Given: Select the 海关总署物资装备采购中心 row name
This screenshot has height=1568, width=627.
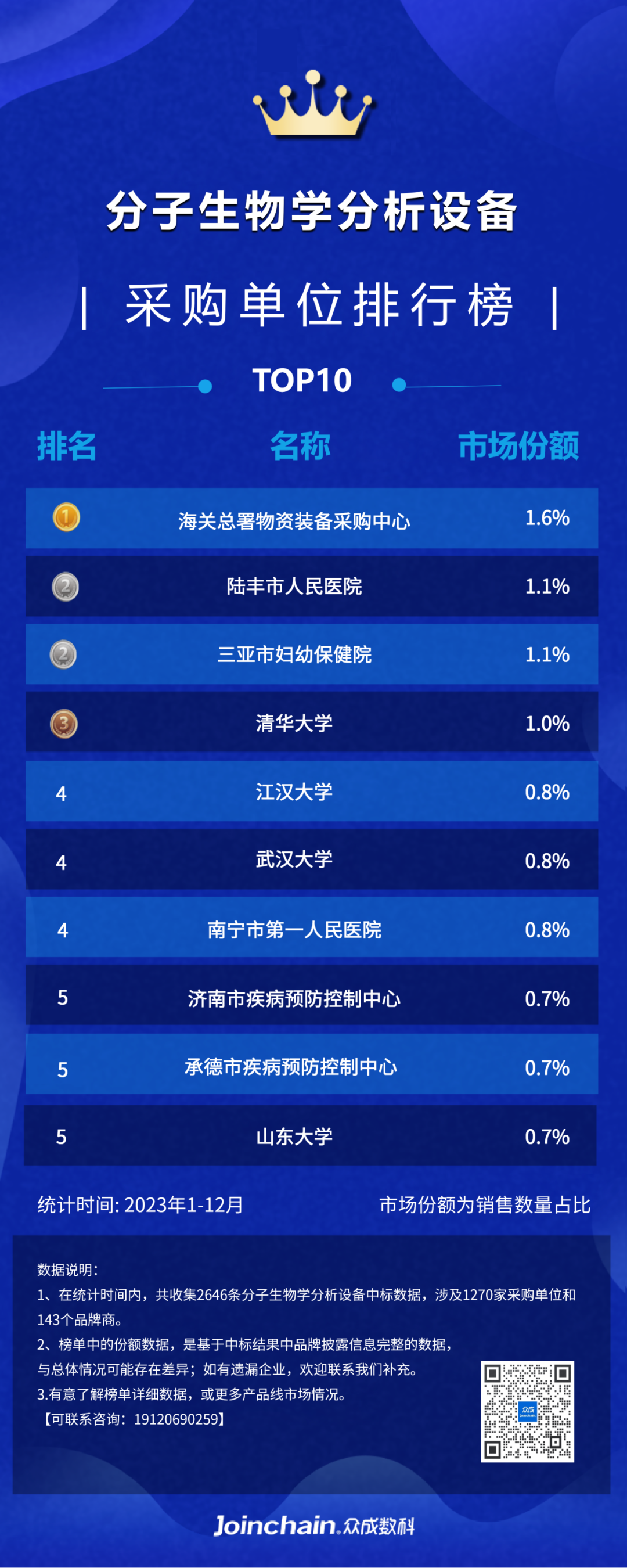Looking at the screenshot, I should click(294, 521).
